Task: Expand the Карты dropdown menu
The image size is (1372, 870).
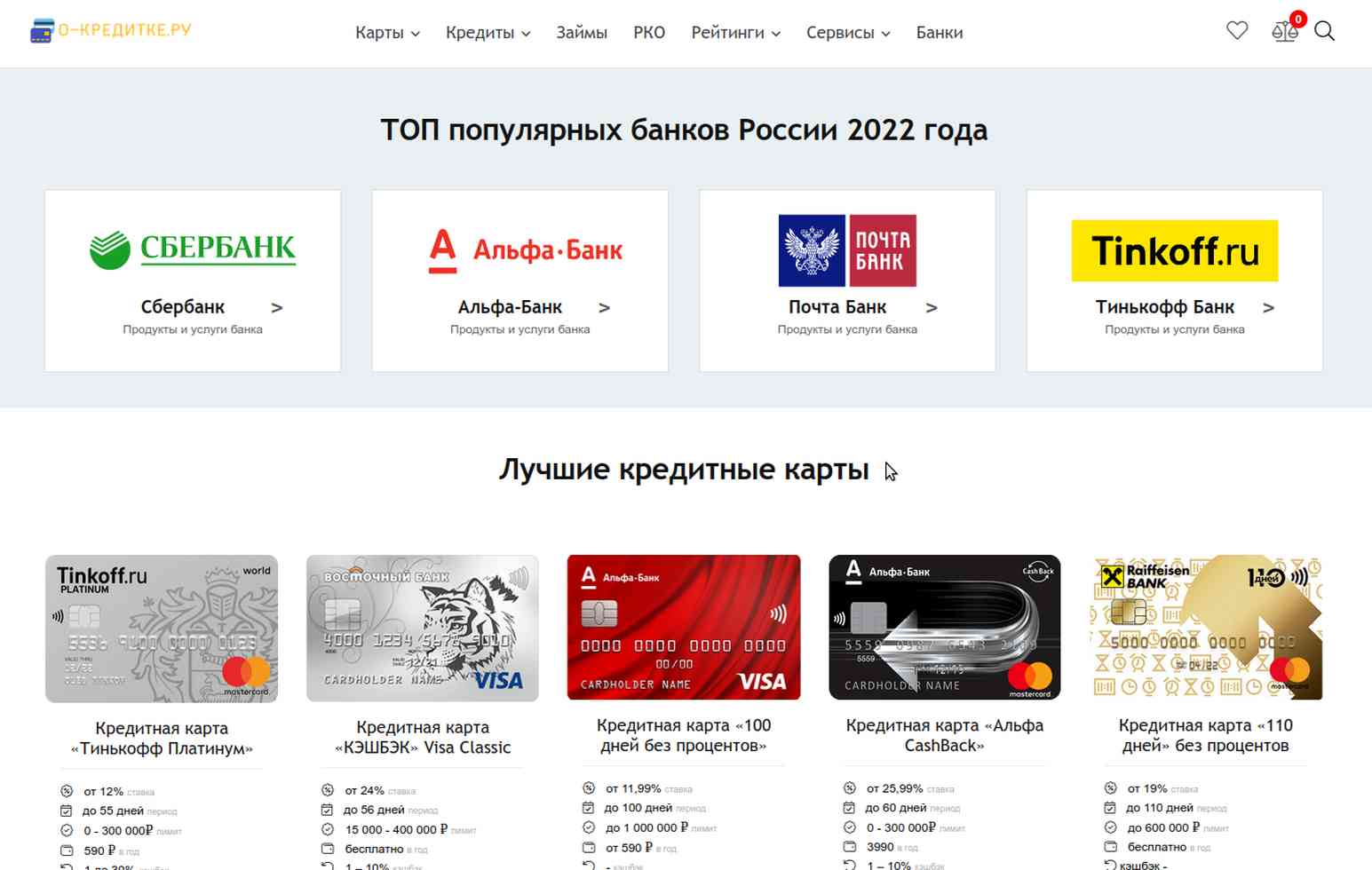Action: tap(387, 33)
